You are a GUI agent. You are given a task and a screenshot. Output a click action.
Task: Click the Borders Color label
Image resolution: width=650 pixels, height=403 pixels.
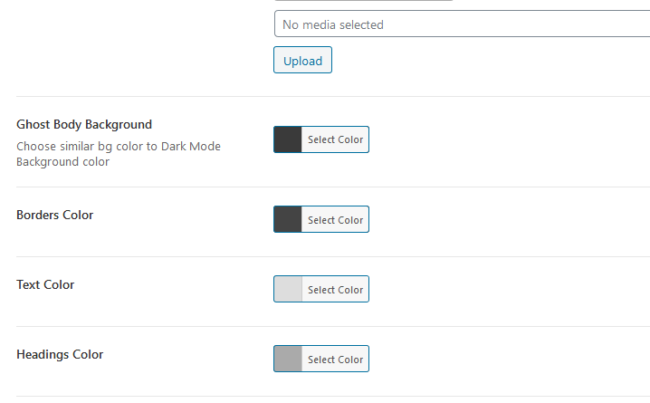pos(55,215)
